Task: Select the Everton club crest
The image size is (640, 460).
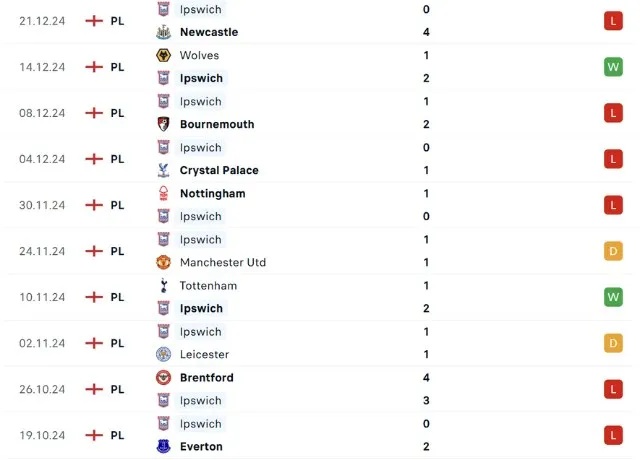Action: 163,446
